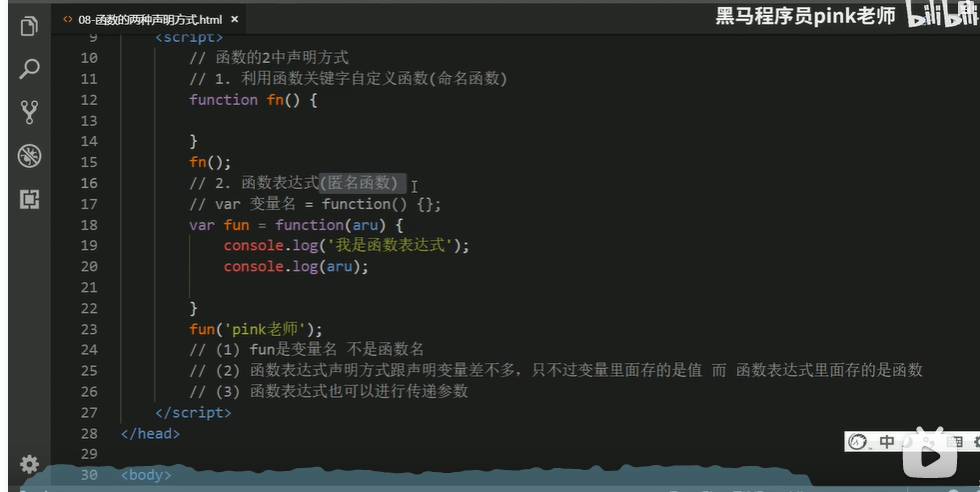This screenshot has width=980, height=492.
Task: Click 'console.log(aru);' on line 20
Action: click(296, 267)
